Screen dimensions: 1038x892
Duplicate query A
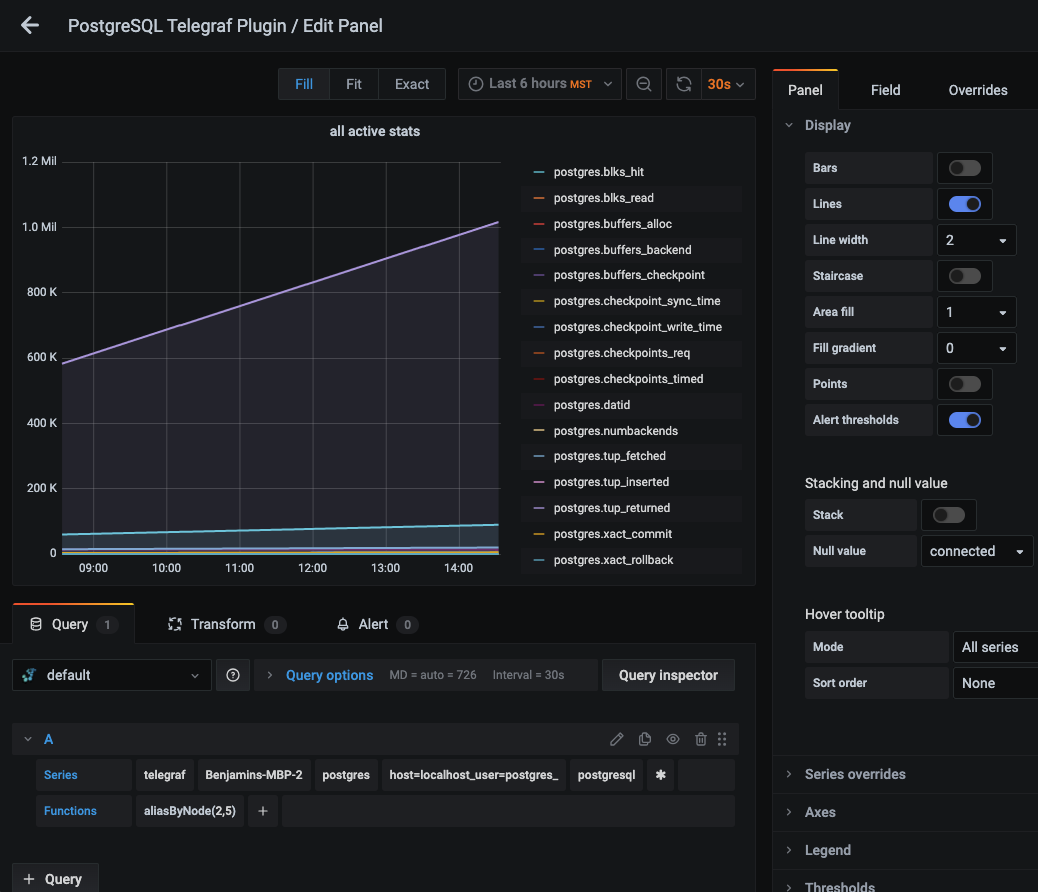[x=645, y=739]
